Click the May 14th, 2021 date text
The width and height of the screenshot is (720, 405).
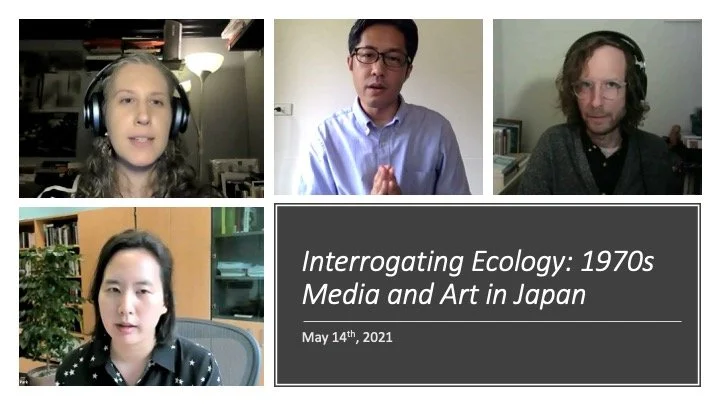[347, 337]
